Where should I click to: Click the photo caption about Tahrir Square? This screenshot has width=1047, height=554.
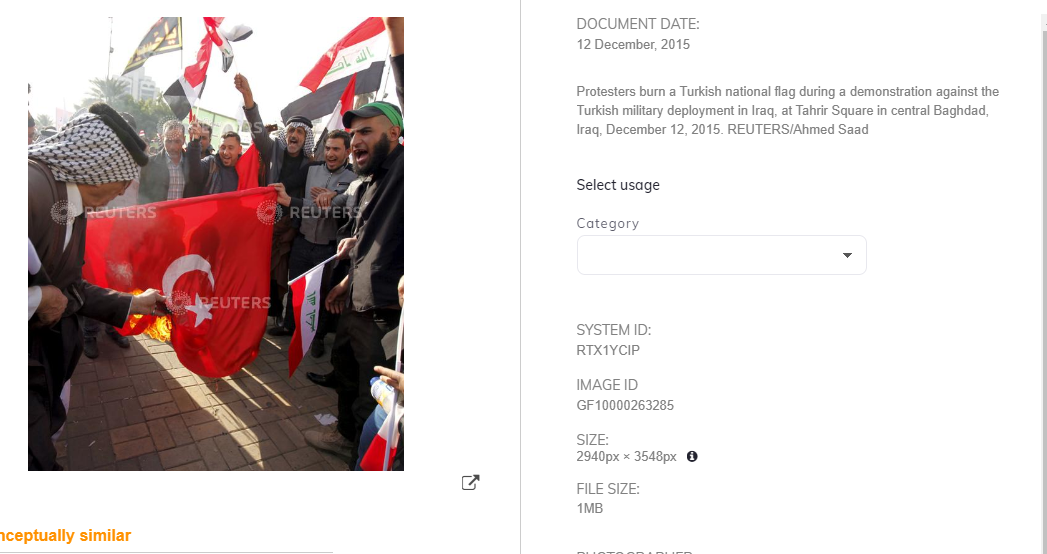click(x=788, y=110)
